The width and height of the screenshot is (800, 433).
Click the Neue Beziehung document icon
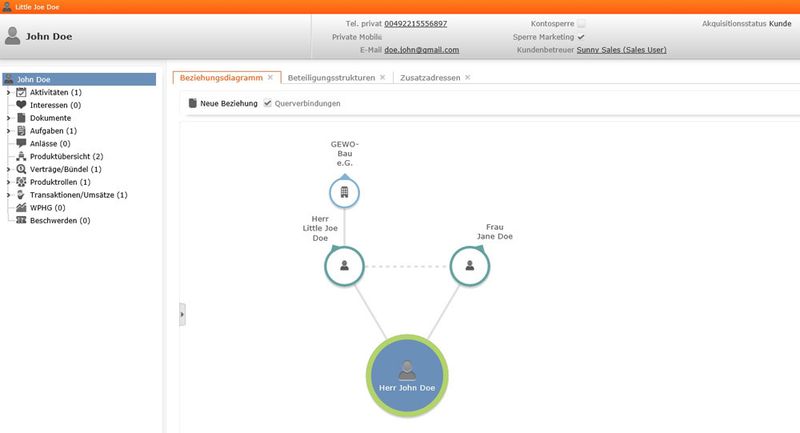[x=192, y=103]
